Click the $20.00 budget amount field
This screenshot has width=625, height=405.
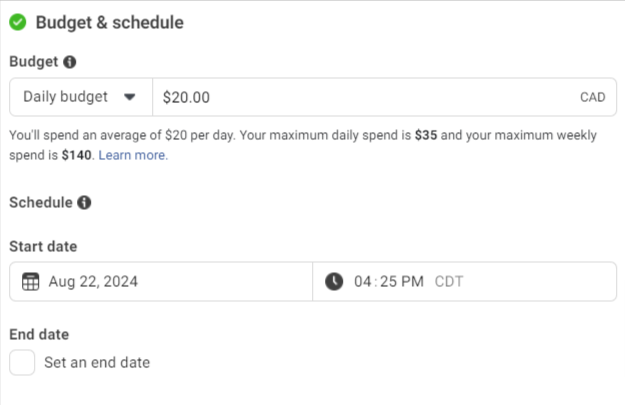click(385, 97)
